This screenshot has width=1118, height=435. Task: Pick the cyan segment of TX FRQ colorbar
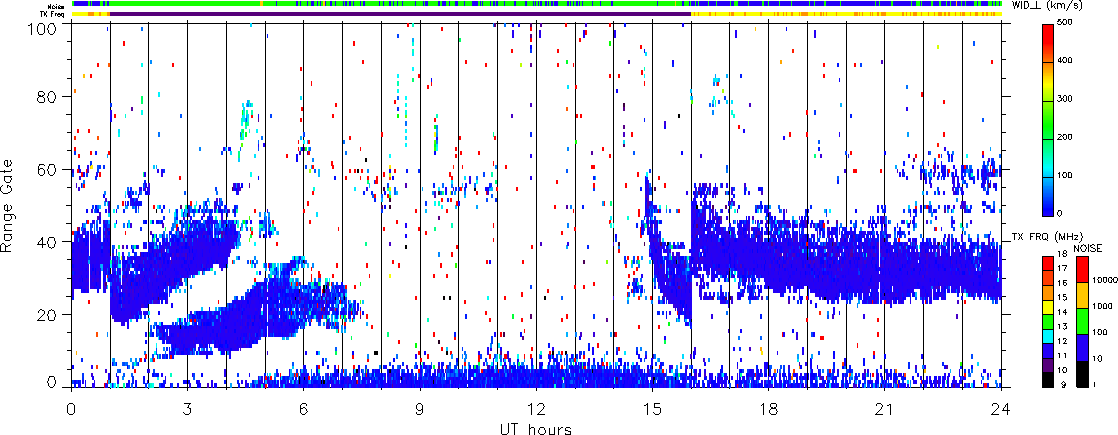(x=1047, y=337)
